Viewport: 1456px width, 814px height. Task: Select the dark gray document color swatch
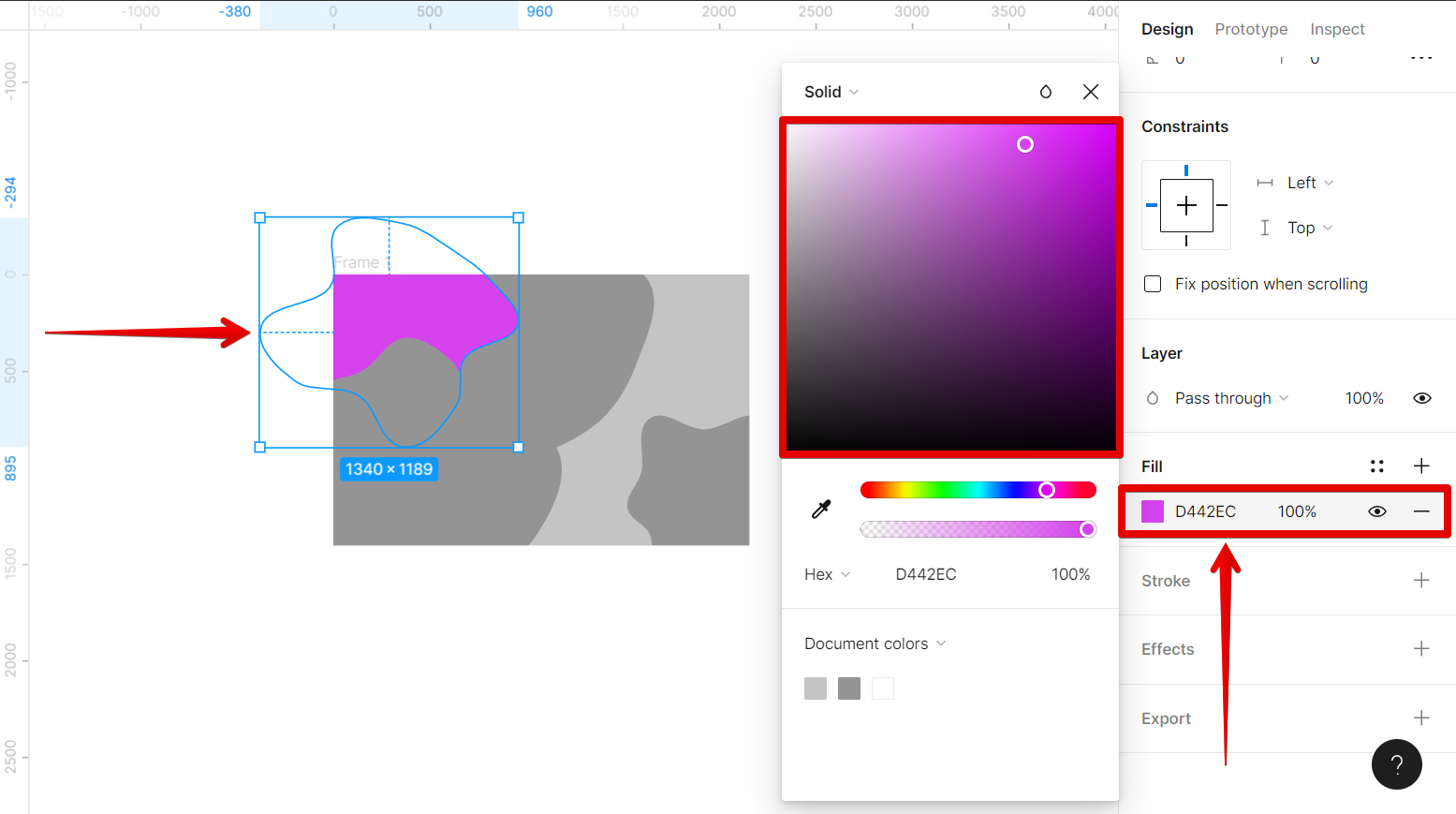click(x=849, y=688)
